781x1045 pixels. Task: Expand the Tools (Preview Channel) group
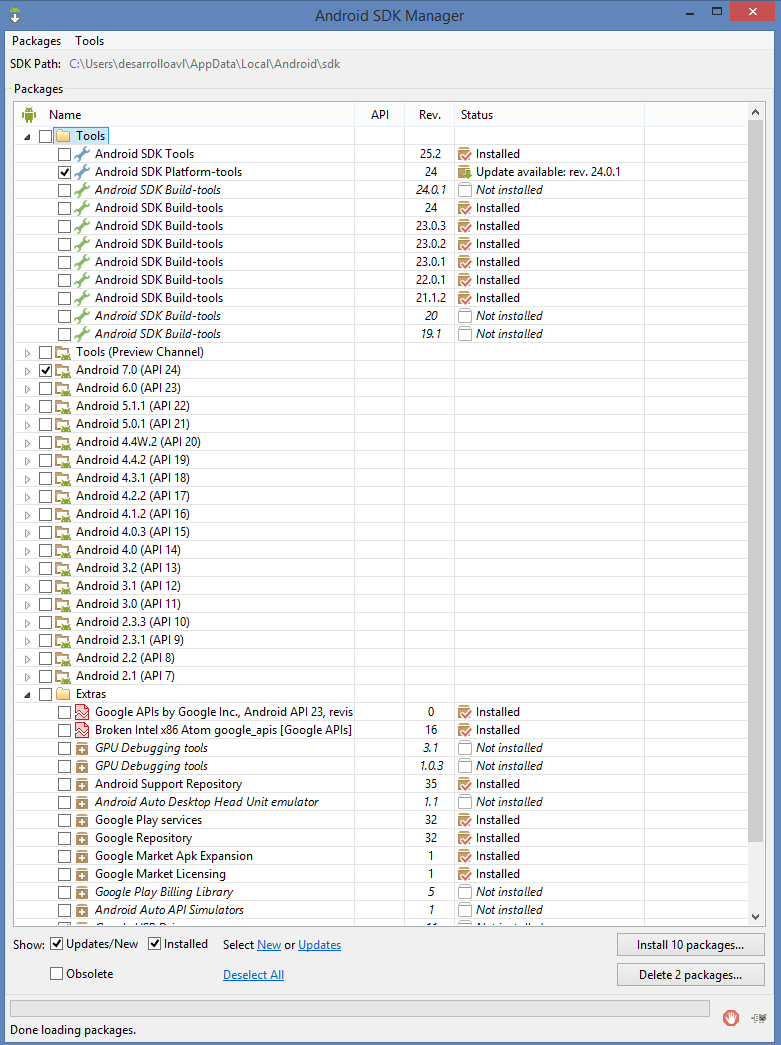27,353
